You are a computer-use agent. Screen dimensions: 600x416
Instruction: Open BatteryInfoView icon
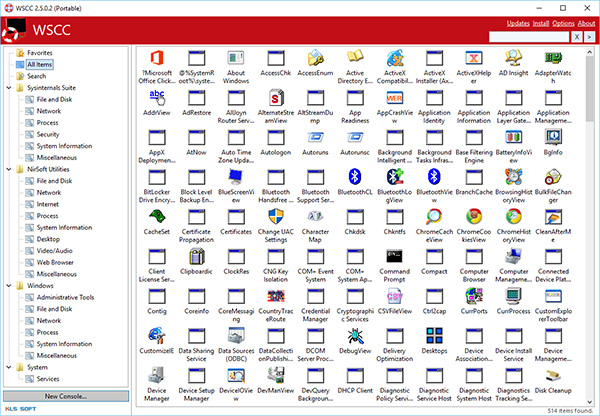(x=514, y=138)
